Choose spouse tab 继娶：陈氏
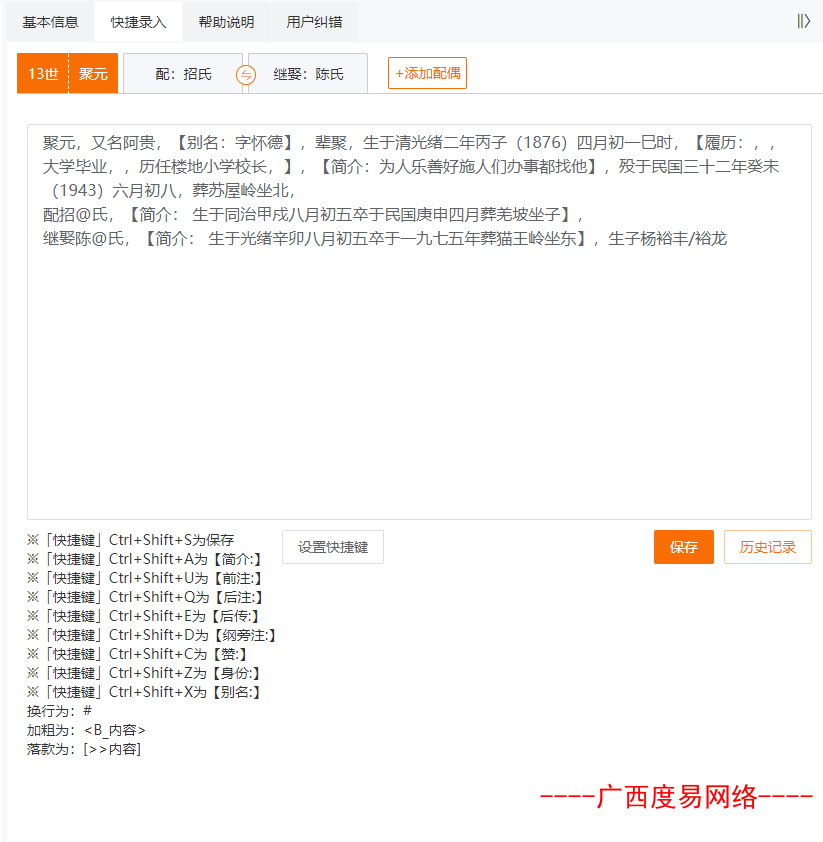Viewport: 823px width, 842px height. 308,74
